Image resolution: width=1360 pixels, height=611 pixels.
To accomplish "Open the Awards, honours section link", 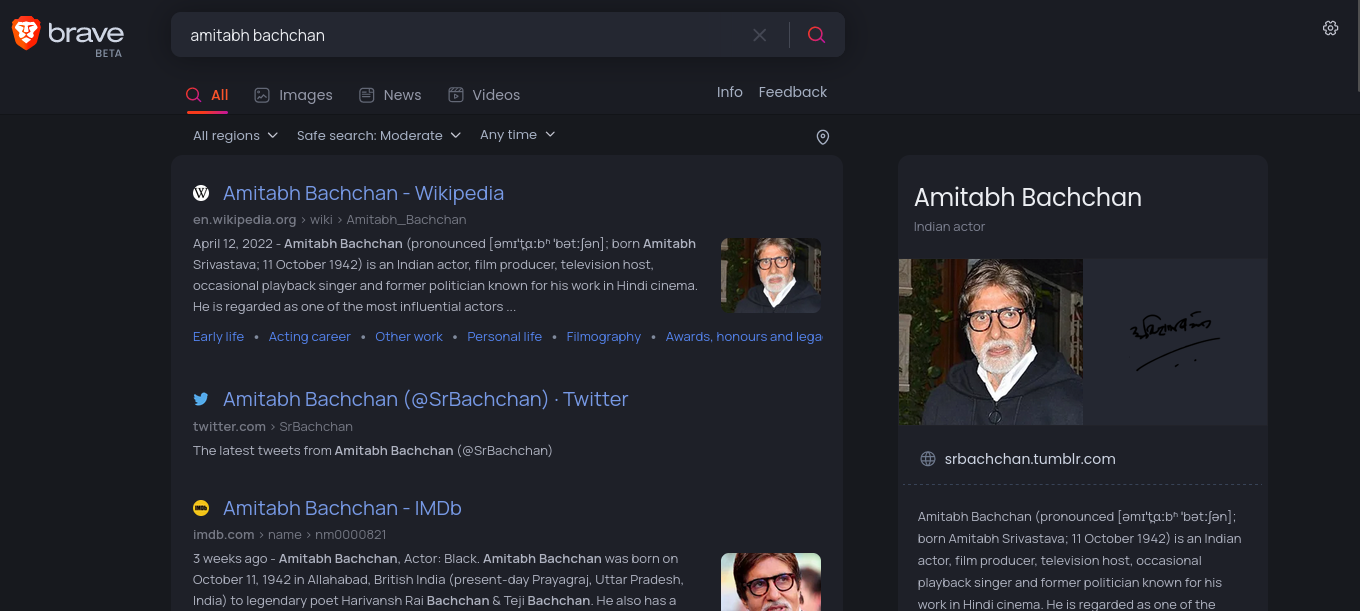I will coord(744,337).
